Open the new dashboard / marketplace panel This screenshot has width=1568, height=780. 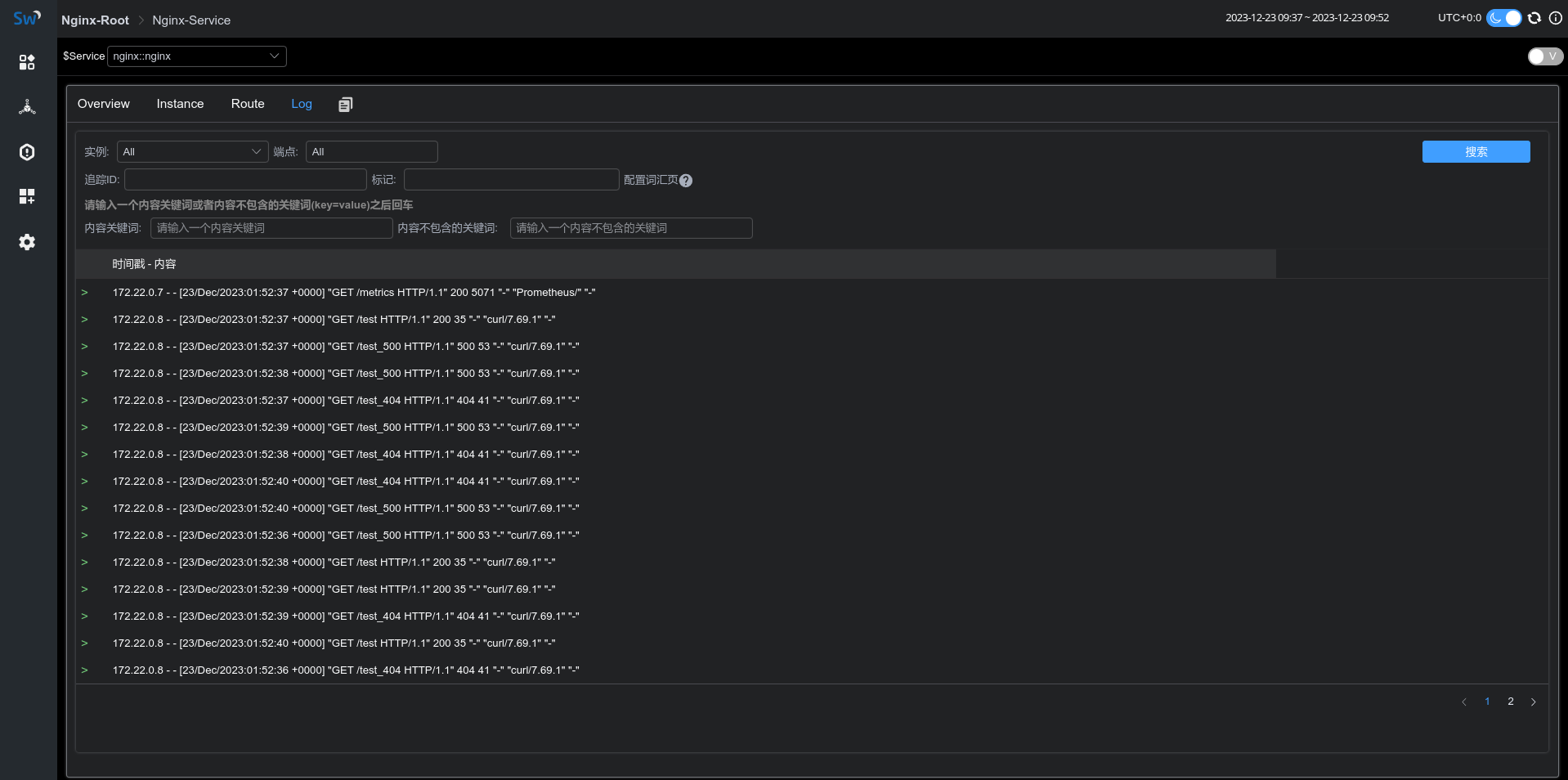point(27,196)
